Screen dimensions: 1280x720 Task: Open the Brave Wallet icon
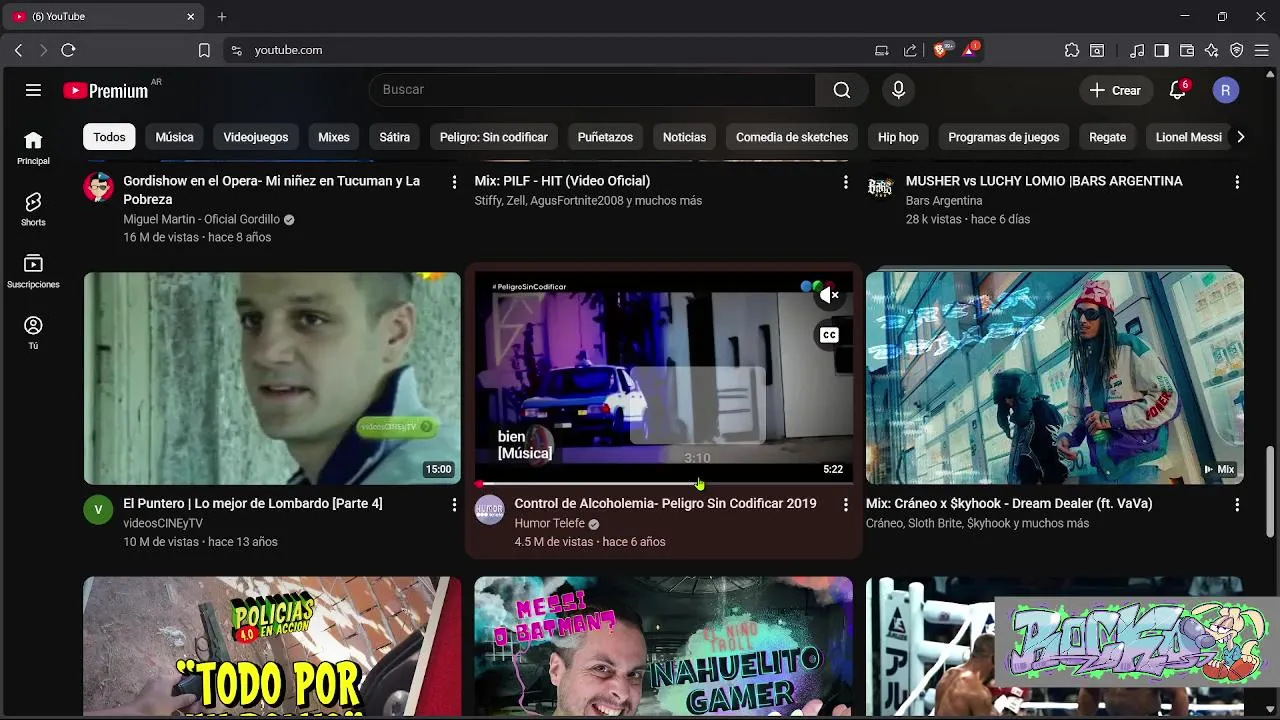pyautogui.click(x=1187, y=50)
